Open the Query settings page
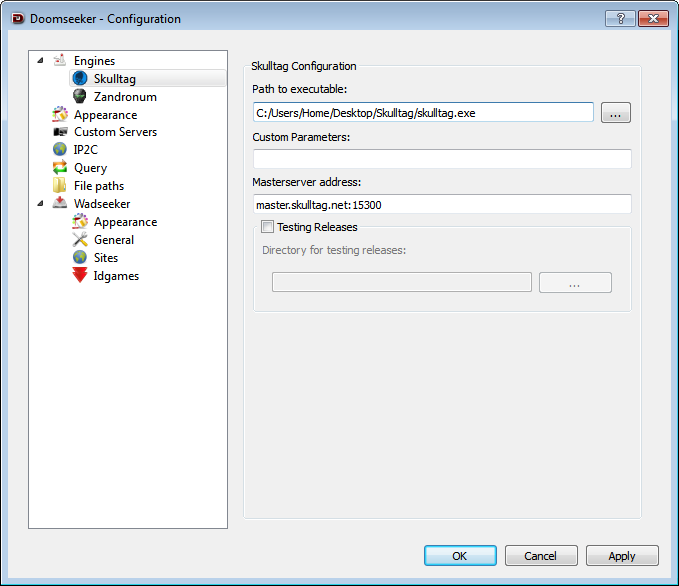The height and width of the screenshot is (586, 679). (x=91, y=168)
